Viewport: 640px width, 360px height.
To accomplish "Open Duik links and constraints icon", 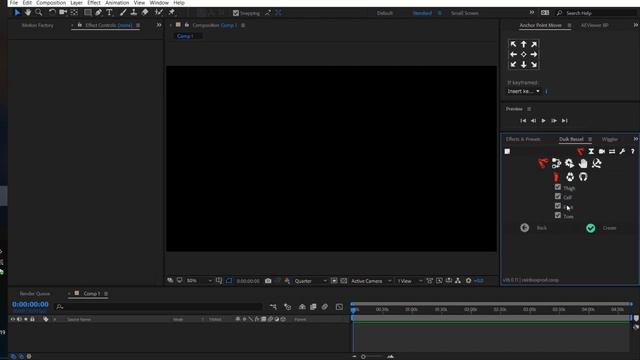I will (556, 163).
